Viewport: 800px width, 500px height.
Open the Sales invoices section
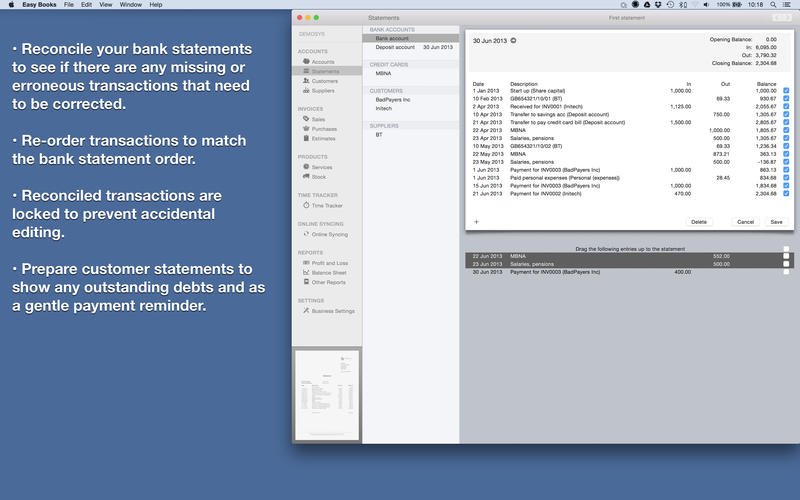pyautogui.click(x=317, y=119)
